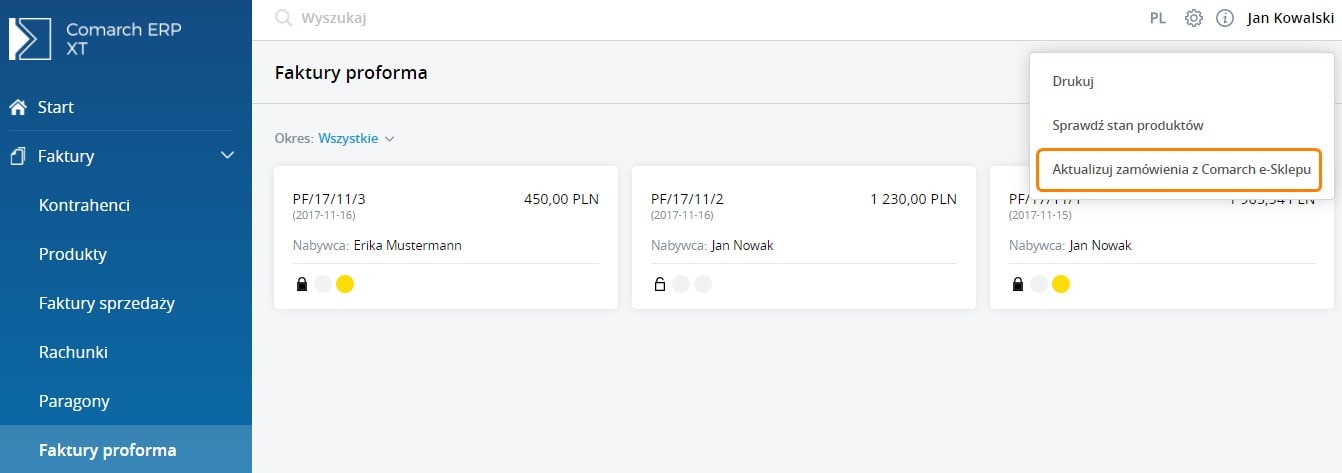Select Aktualizuj zamówienia z Comarch e-Sklepu
This screenshot has height=473, width=1342.
(x=1181, y=170)
